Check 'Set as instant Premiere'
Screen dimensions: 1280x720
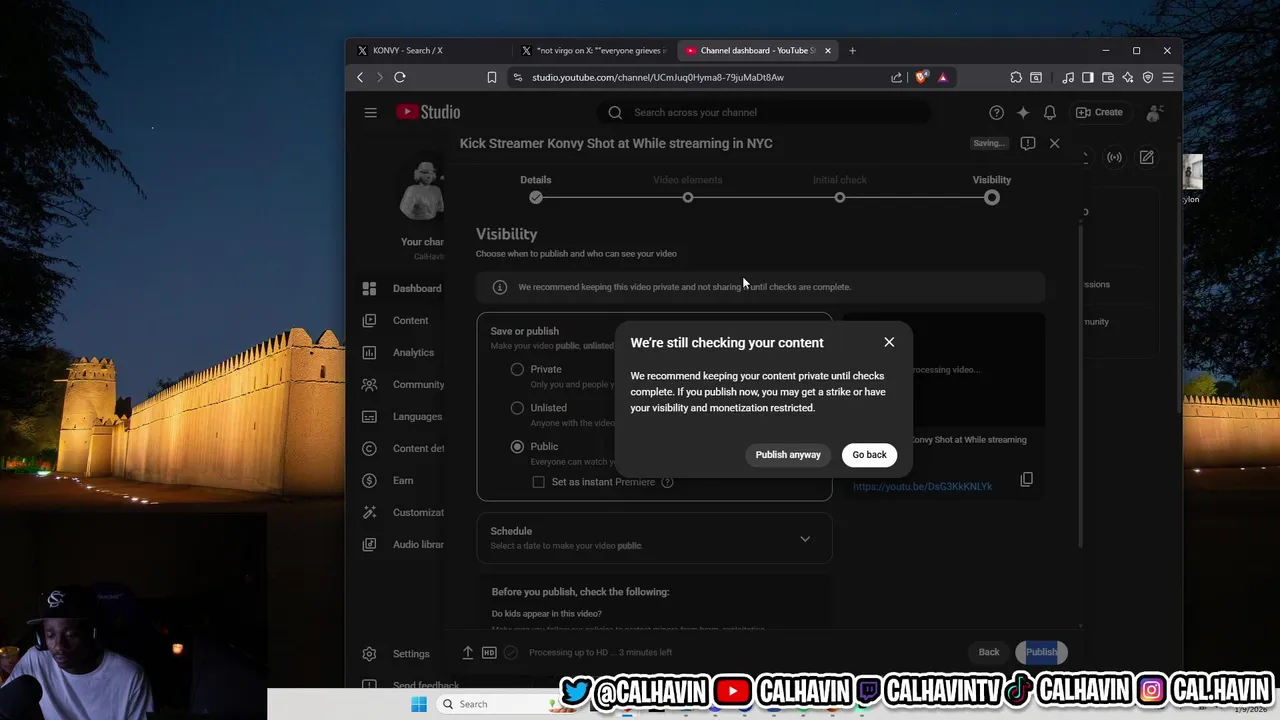tap(539, 482)
